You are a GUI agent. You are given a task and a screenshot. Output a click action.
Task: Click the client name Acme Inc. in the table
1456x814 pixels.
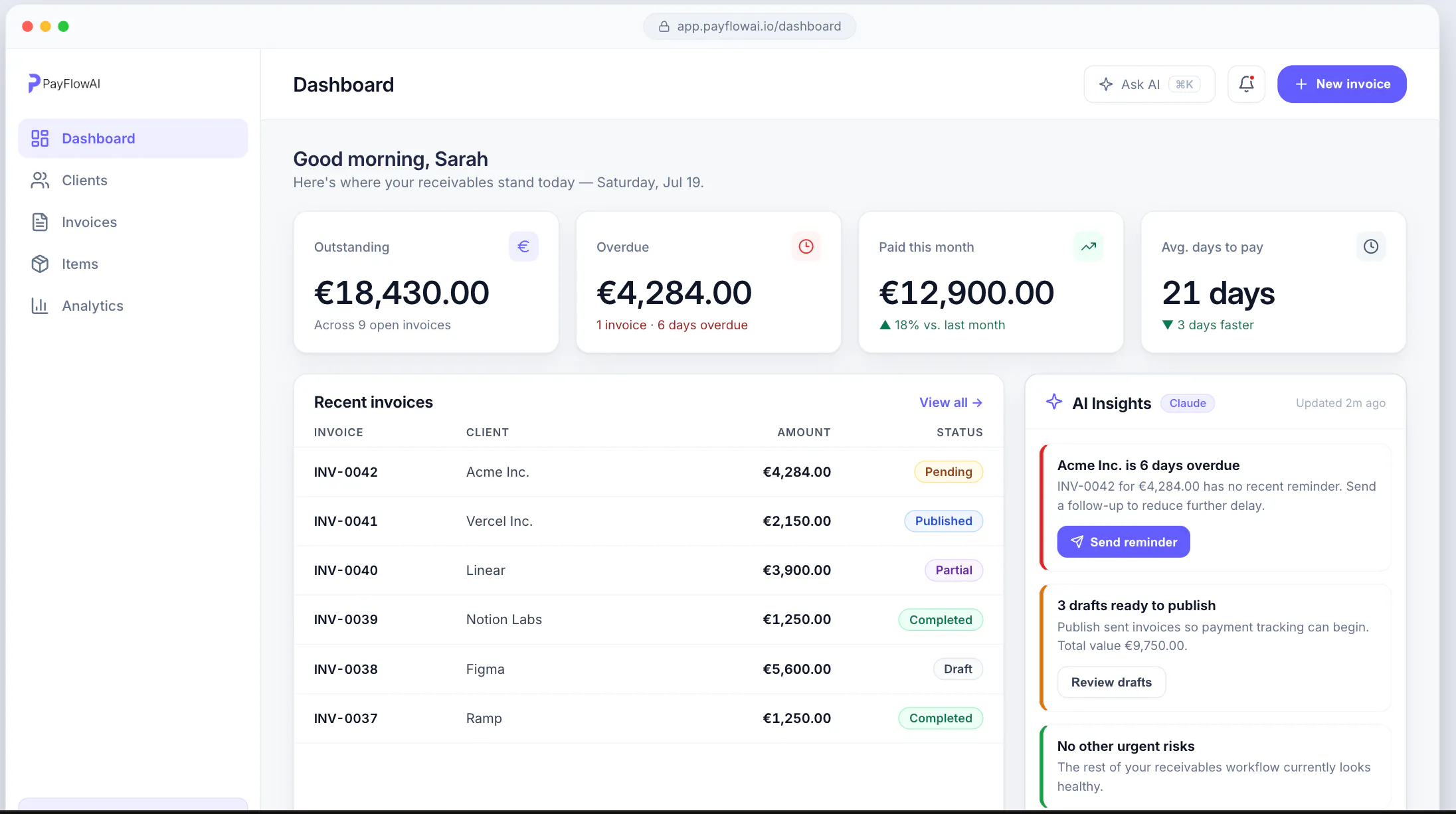(x=498, y=472)
